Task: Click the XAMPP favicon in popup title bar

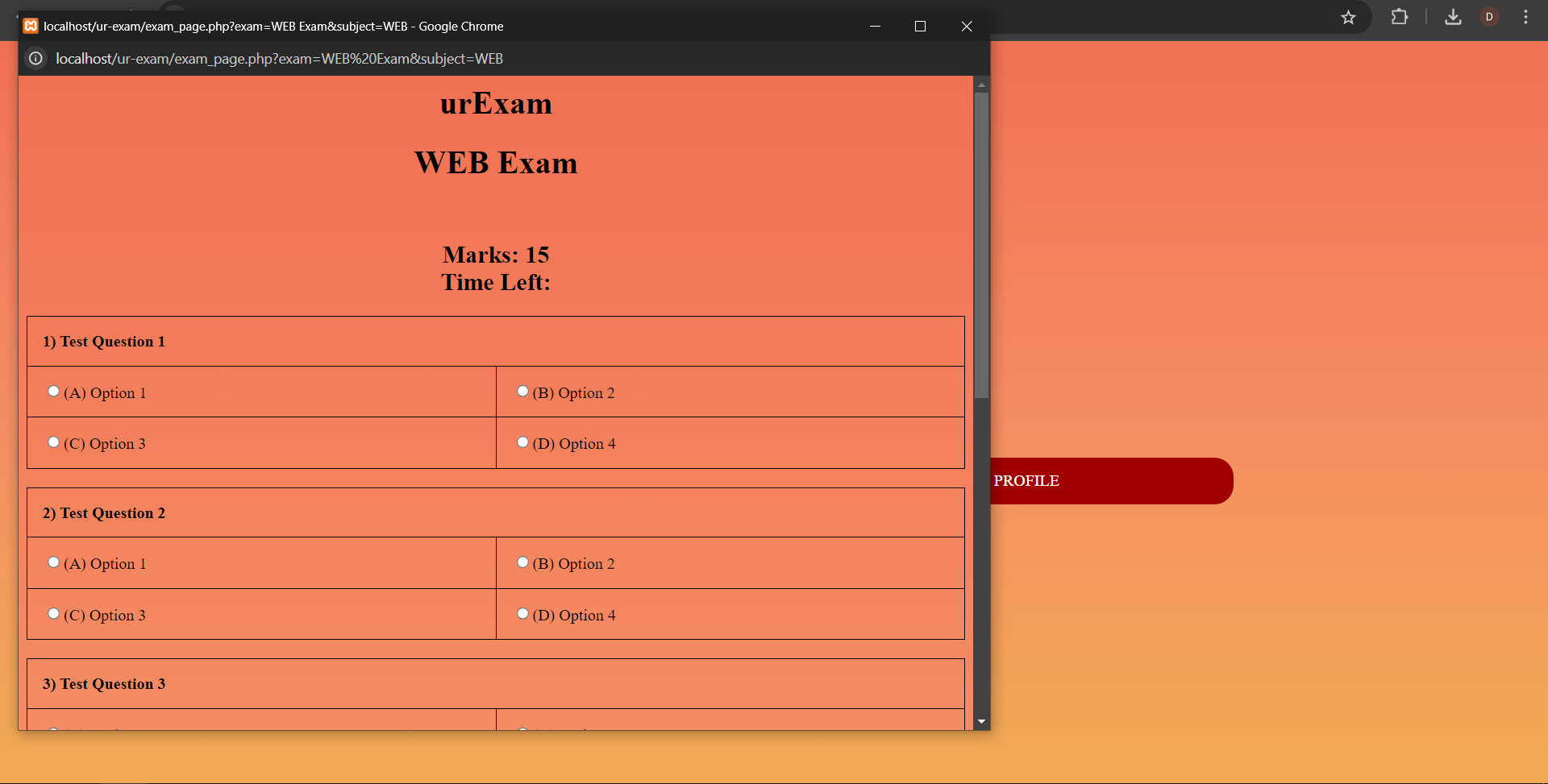Action: (x=31, y=26)
